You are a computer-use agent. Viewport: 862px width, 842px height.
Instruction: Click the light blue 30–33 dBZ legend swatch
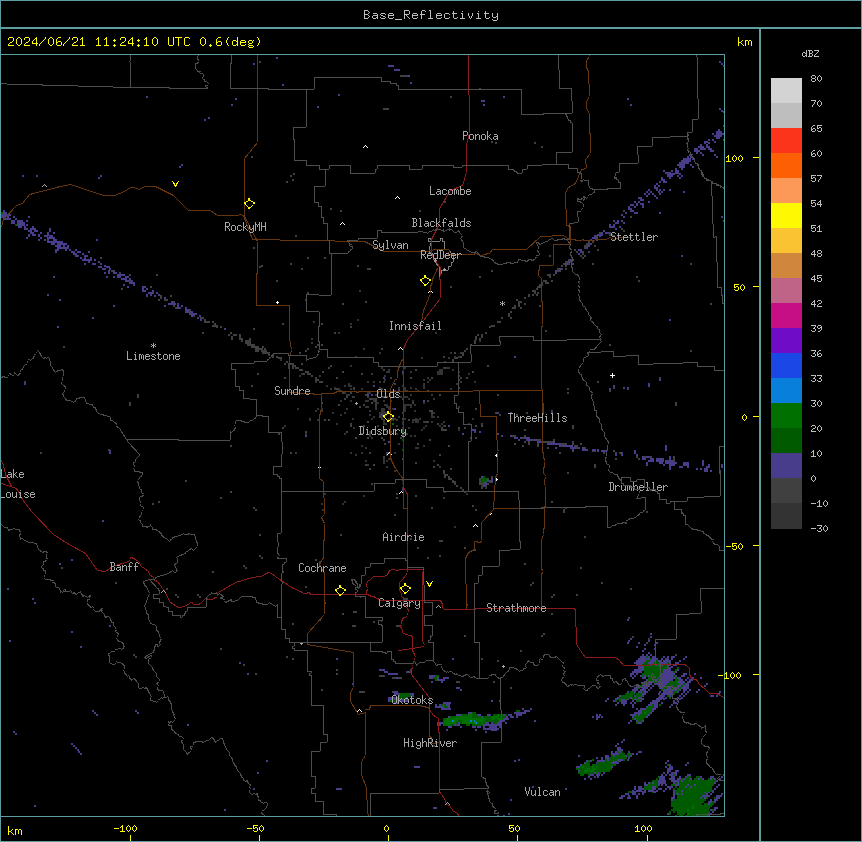[786, 391]
